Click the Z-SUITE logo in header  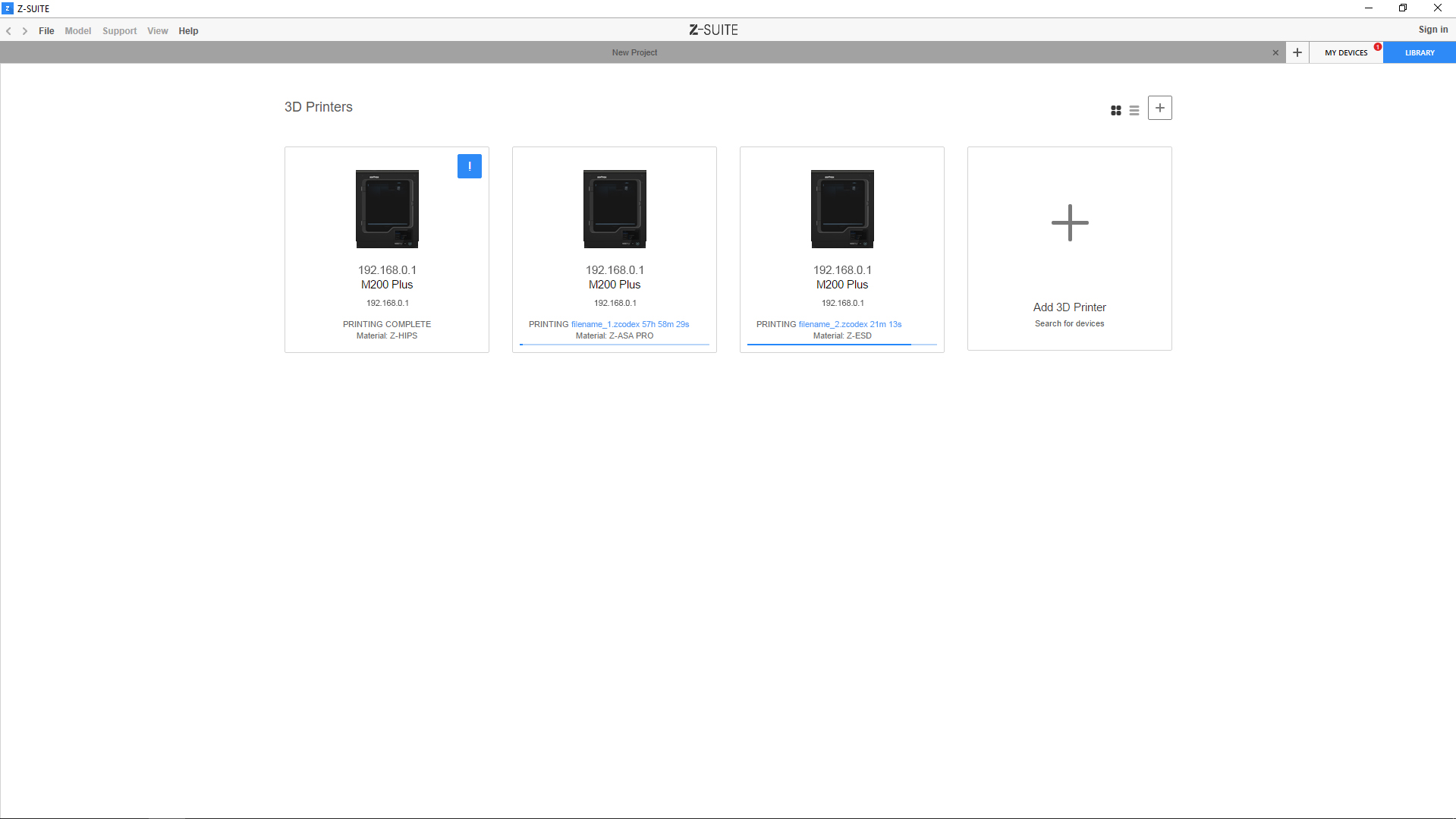(713, 30)
